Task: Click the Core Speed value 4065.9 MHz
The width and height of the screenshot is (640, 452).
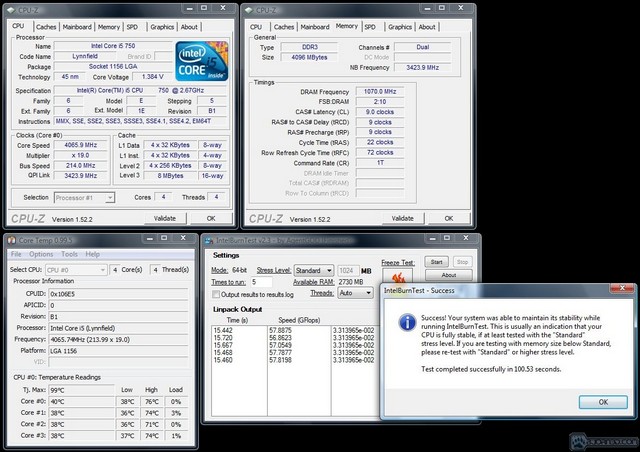Action: (81, 145)
